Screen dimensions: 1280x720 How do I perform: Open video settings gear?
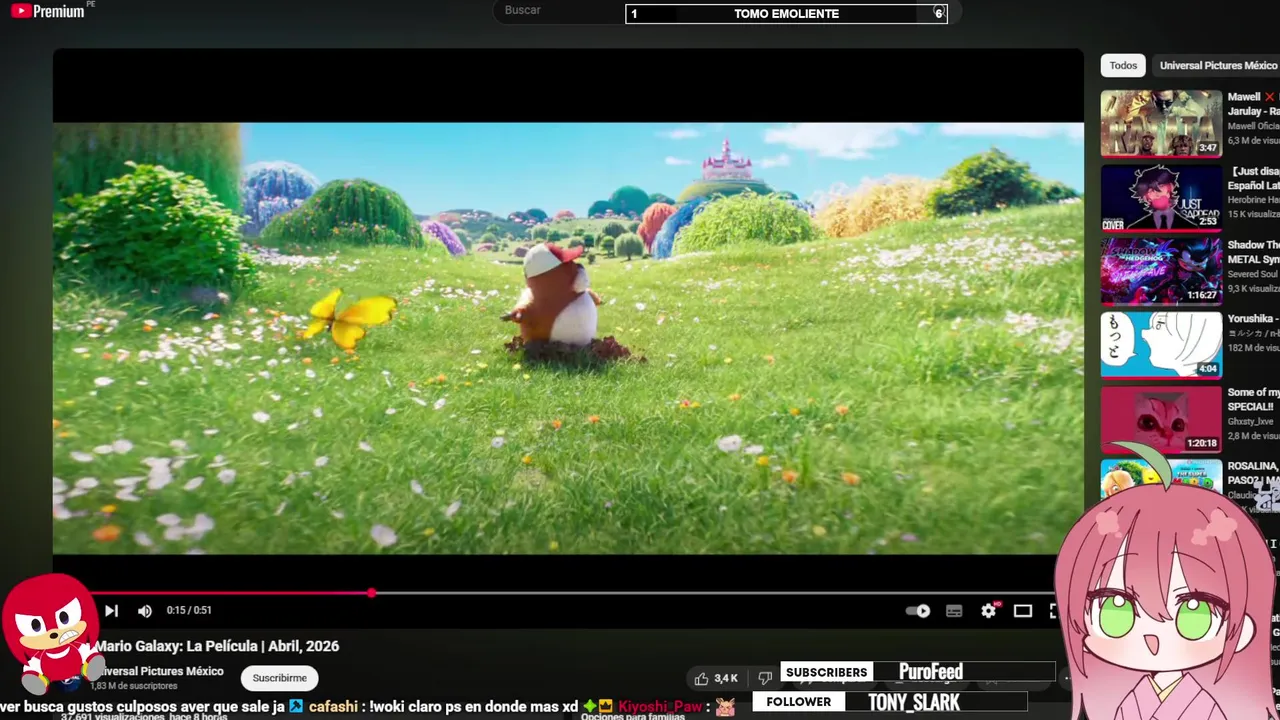tap(988, 611)
